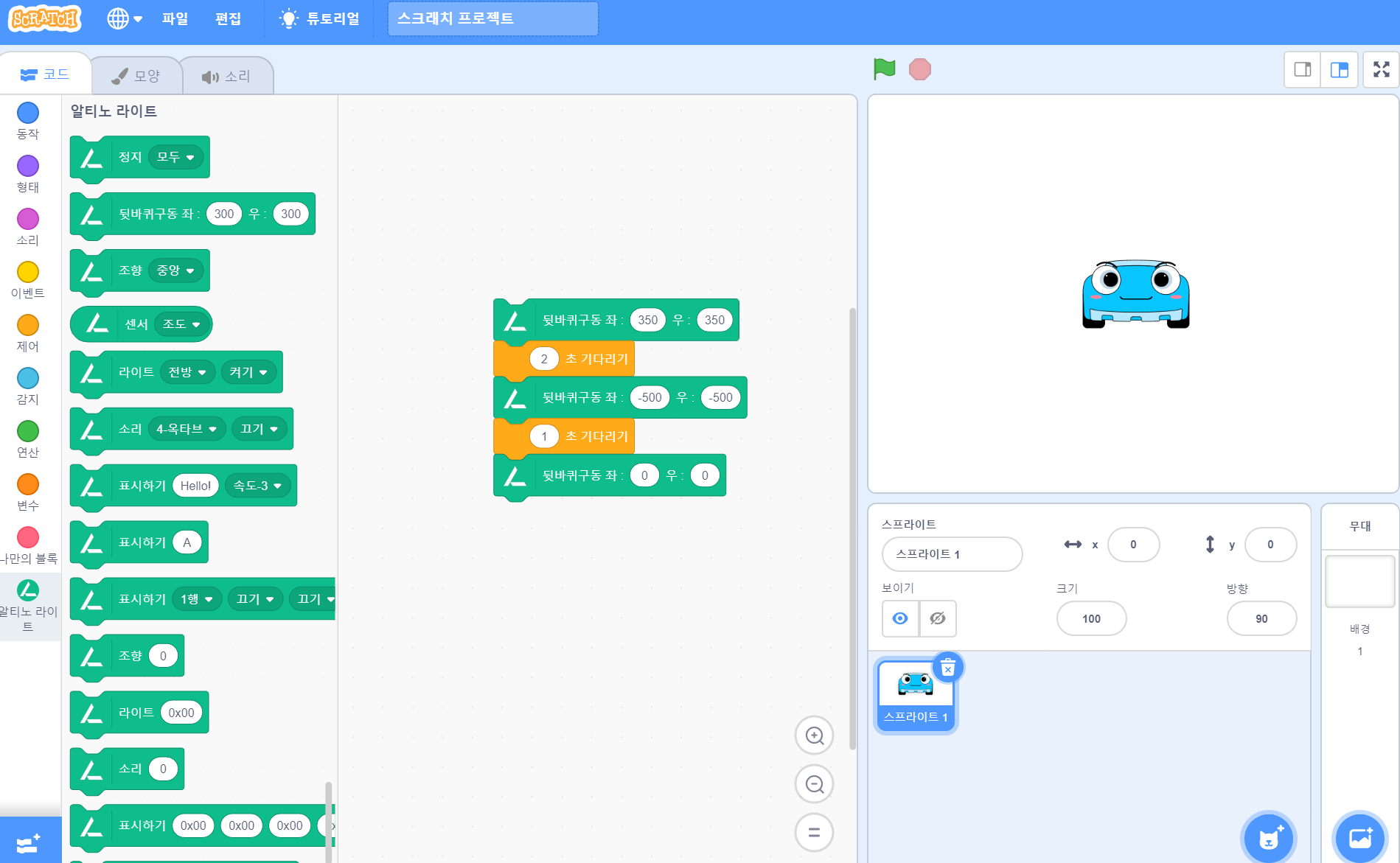1400x863 pixels.
Task: Click the sprite y position field
Action: tap(1270, 545)
